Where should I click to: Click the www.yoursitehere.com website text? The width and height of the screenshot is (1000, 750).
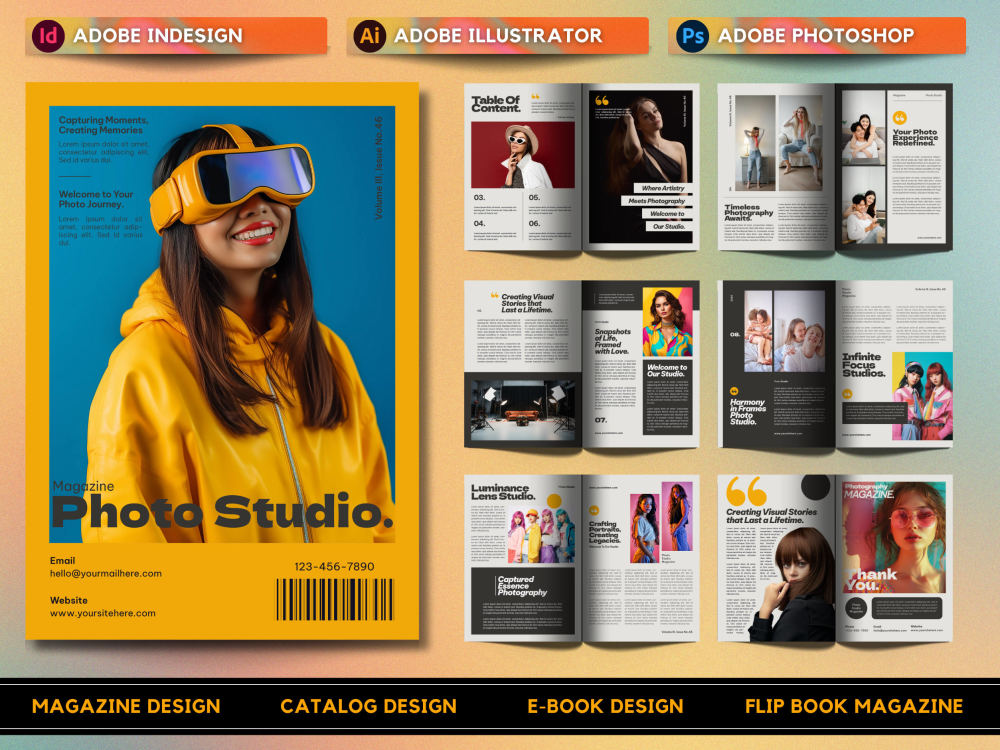point(103,613)
